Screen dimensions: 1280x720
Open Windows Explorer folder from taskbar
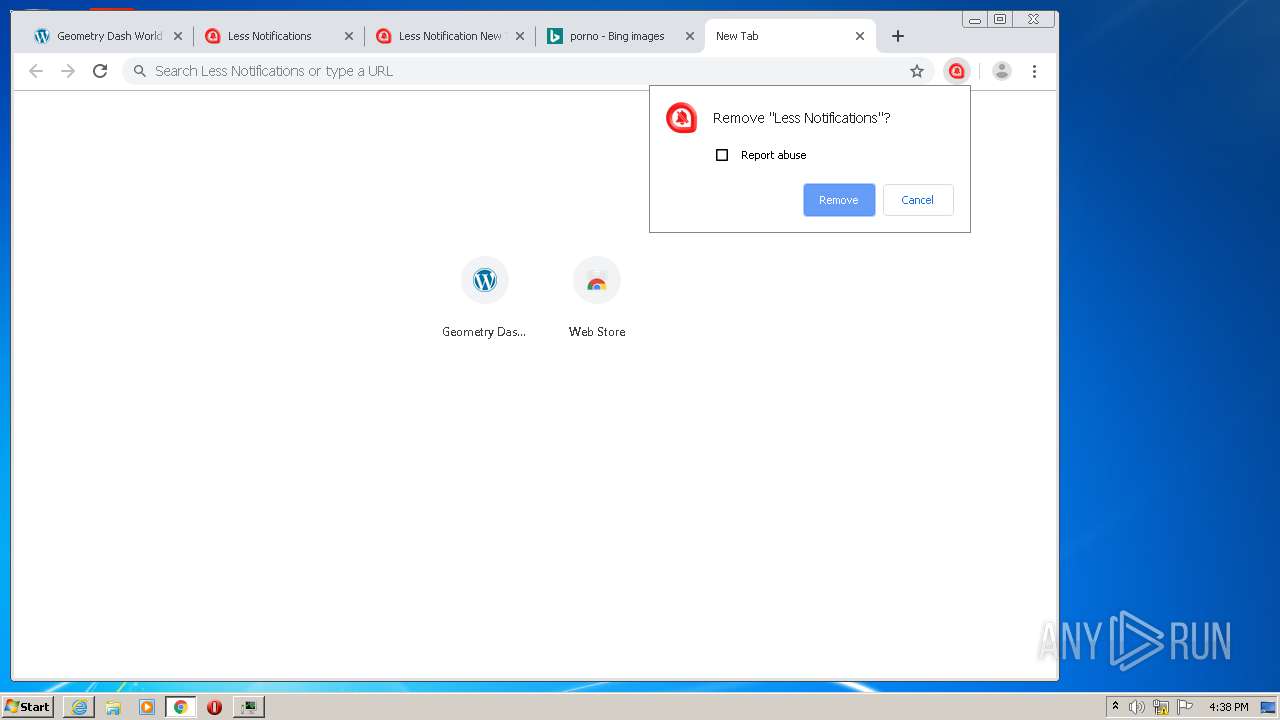coord(113,707)
